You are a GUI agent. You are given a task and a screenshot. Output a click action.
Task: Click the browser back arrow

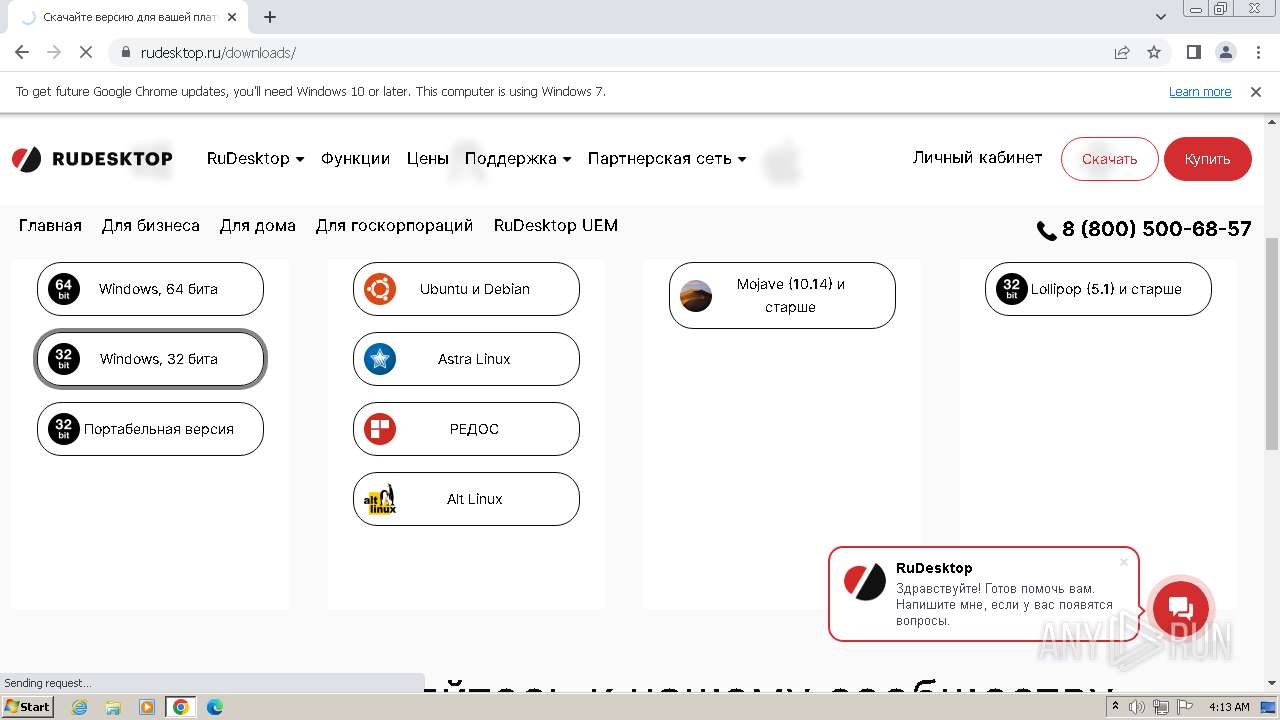[22, 52]
